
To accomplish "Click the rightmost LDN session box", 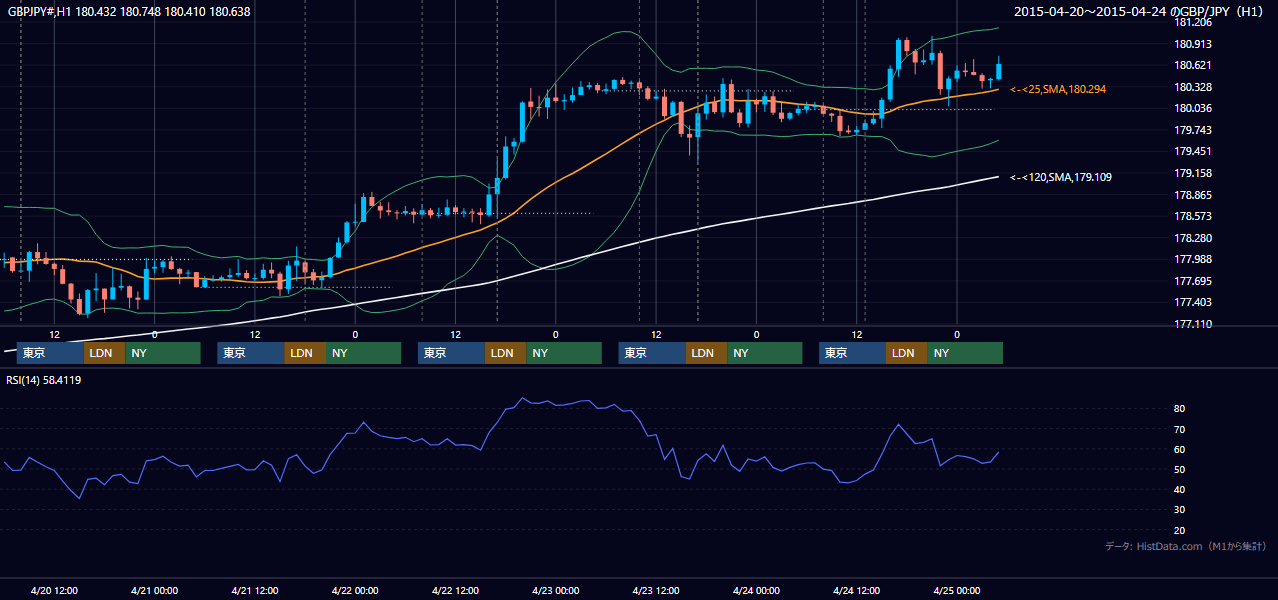I will tap(907, 353).
